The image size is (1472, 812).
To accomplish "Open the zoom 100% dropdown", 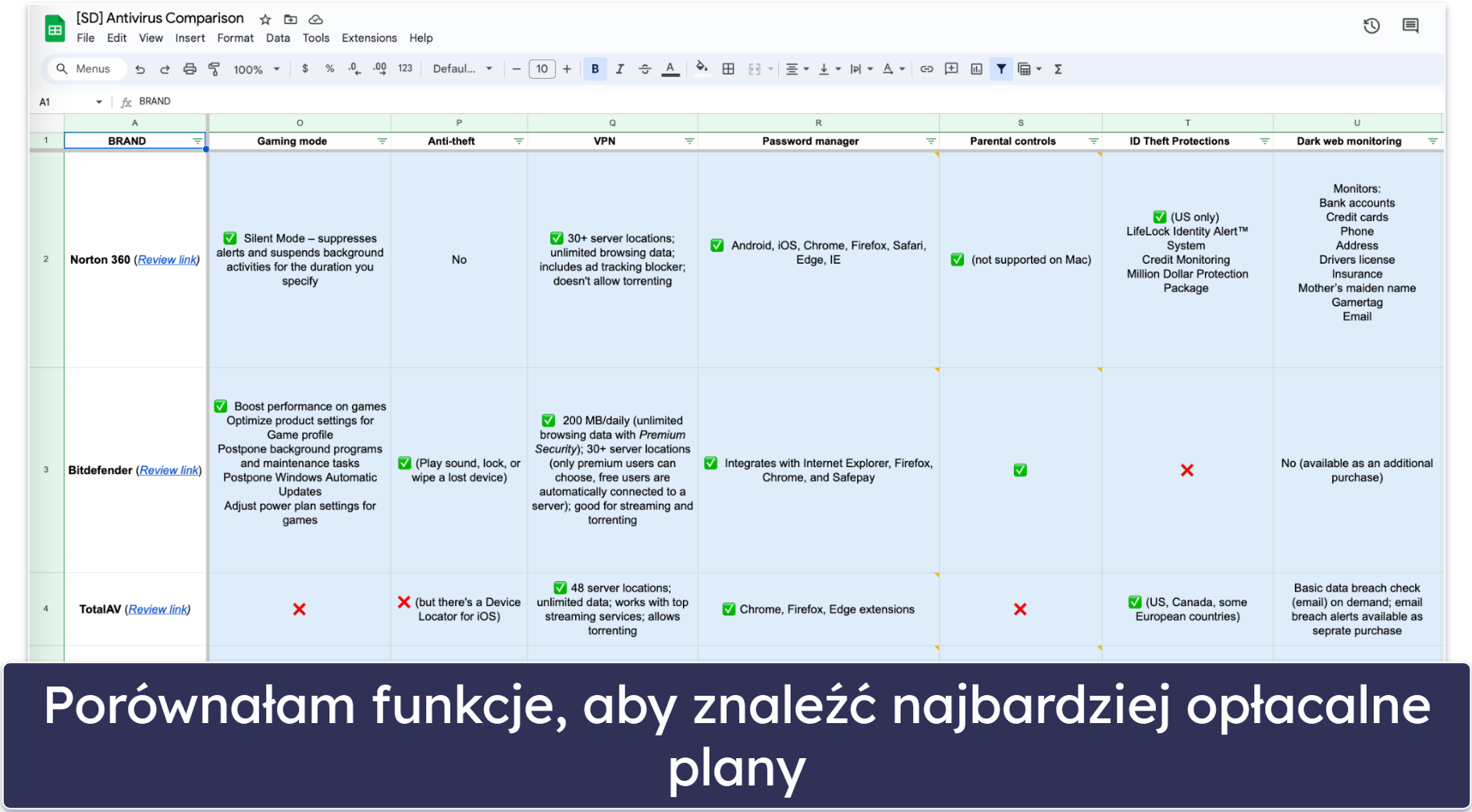I will (257, 69).
